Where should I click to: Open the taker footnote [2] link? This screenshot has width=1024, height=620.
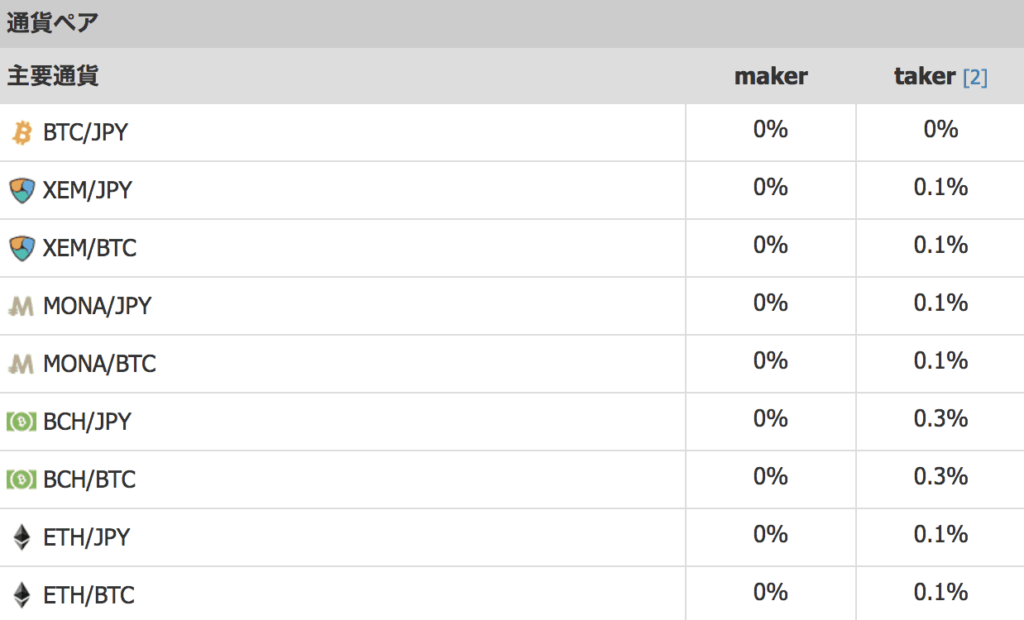(975, 78)
